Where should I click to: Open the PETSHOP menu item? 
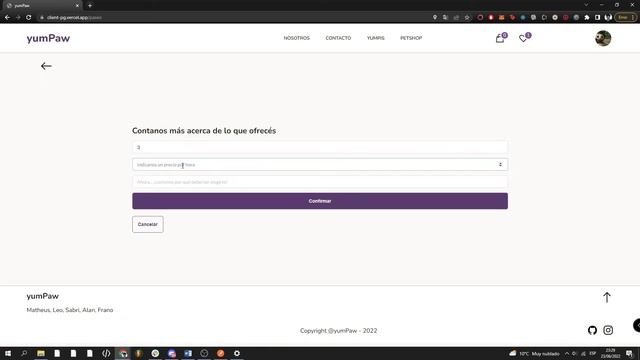point(411,38)
